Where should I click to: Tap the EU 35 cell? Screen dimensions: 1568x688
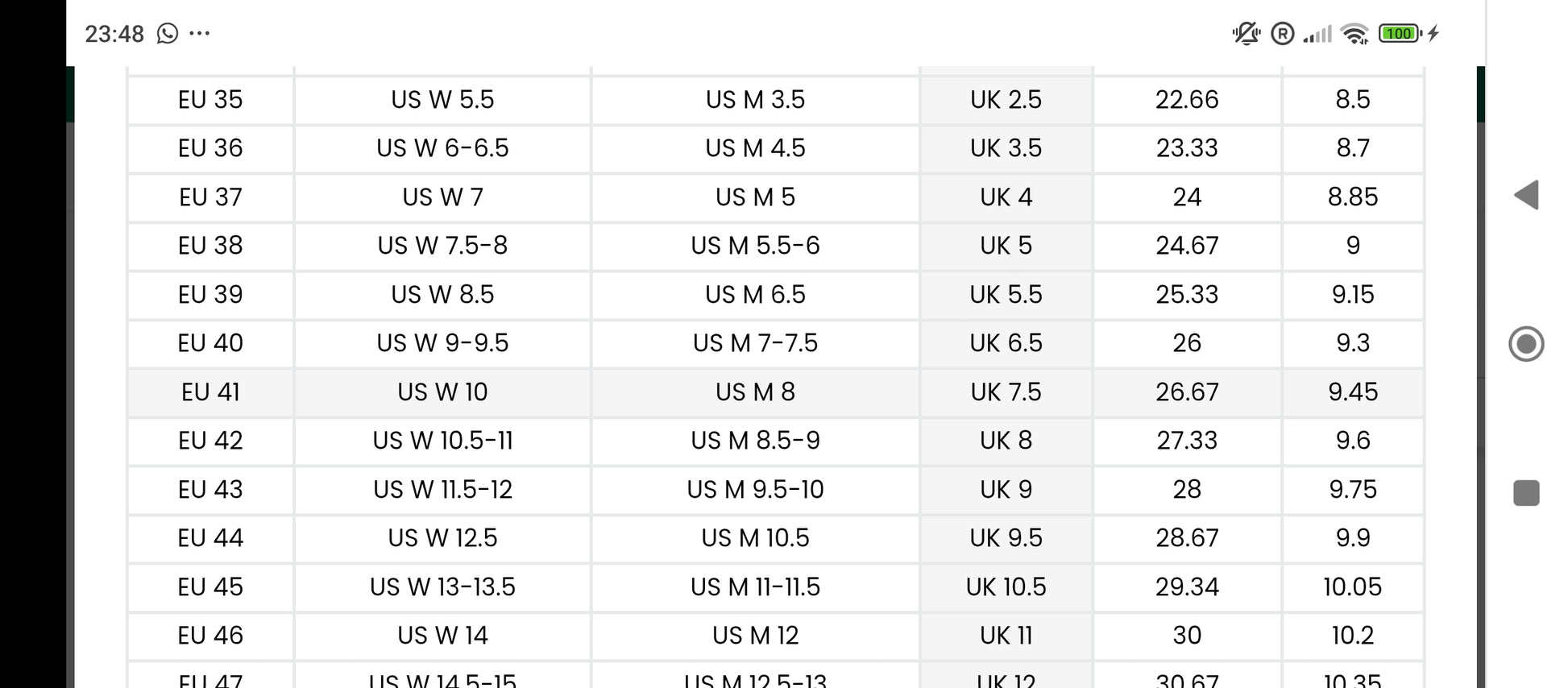[210, 100]
